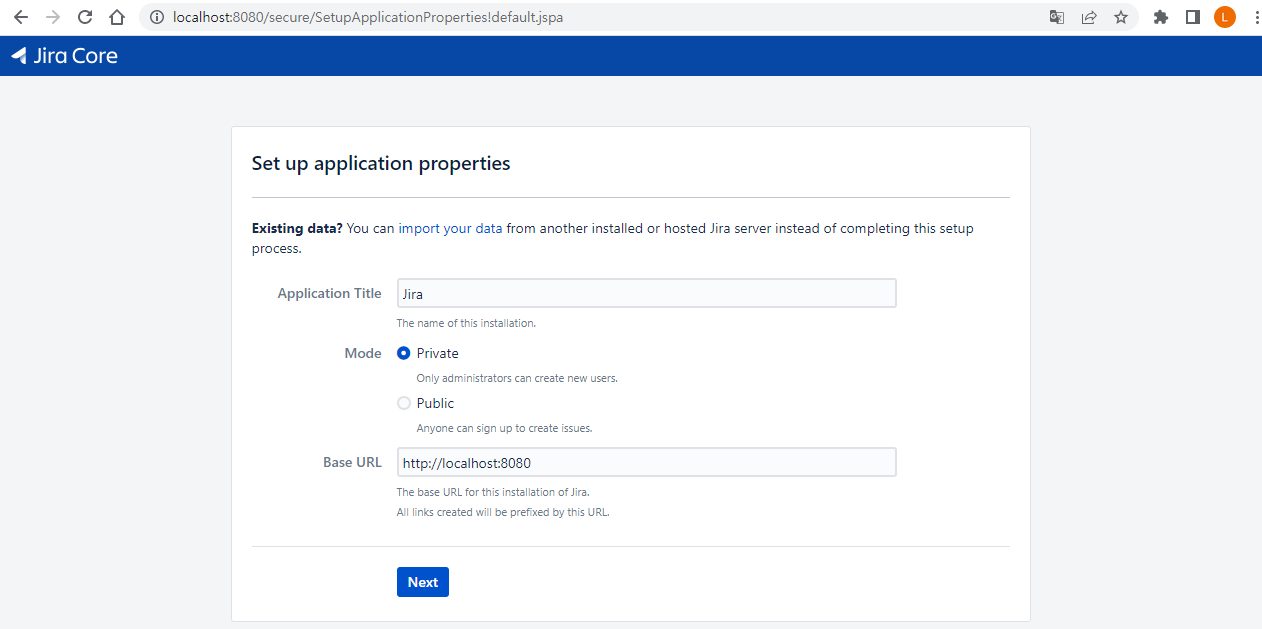Click the bold 'Existing data?' text
The image size is (1262, 629).
click(x=297, y=228)
